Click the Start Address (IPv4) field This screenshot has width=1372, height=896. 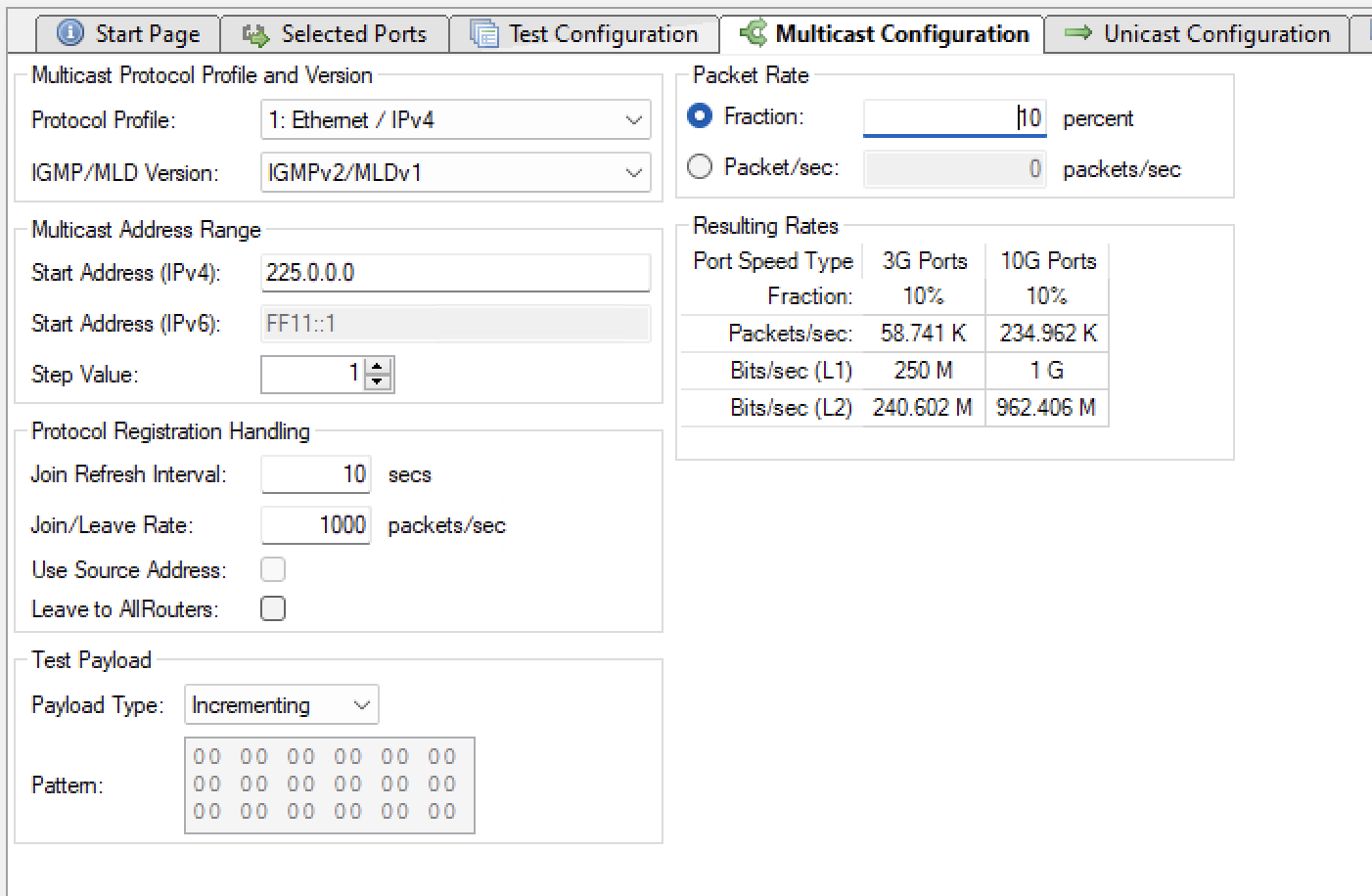455,273
